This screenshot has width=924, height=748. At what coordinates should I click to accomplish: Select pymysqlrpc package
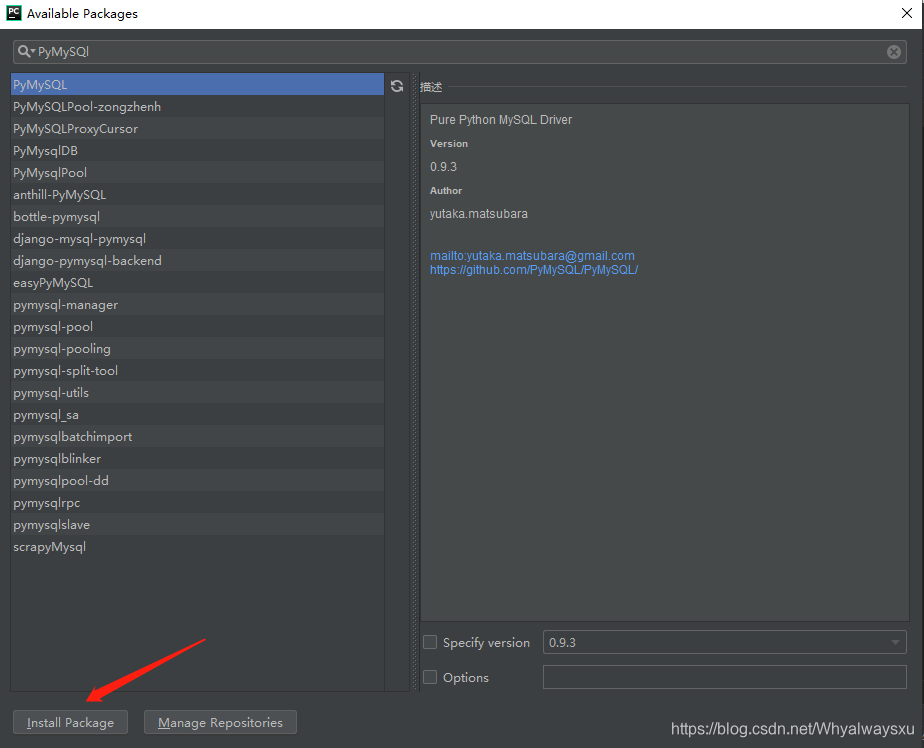click(x=197, y=503)
